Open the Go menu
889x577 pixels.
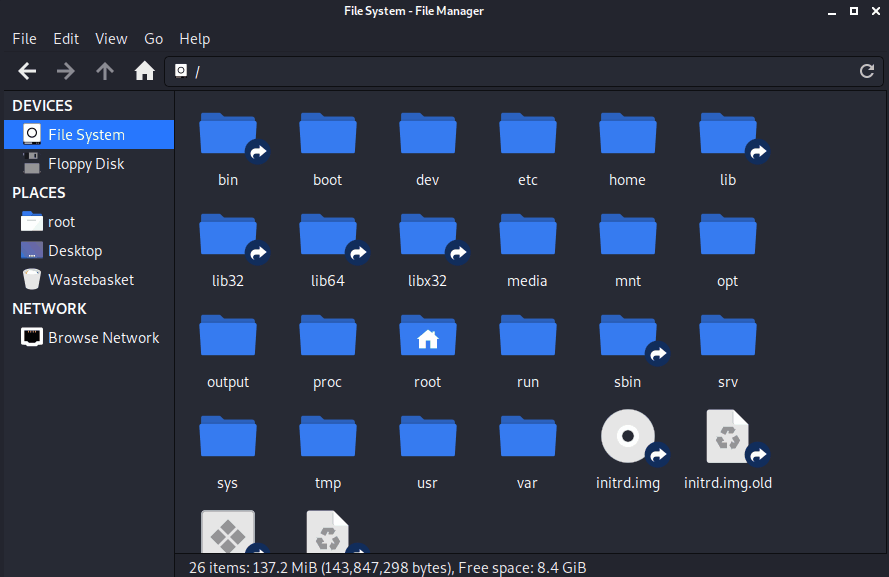[x=153, y=39]
